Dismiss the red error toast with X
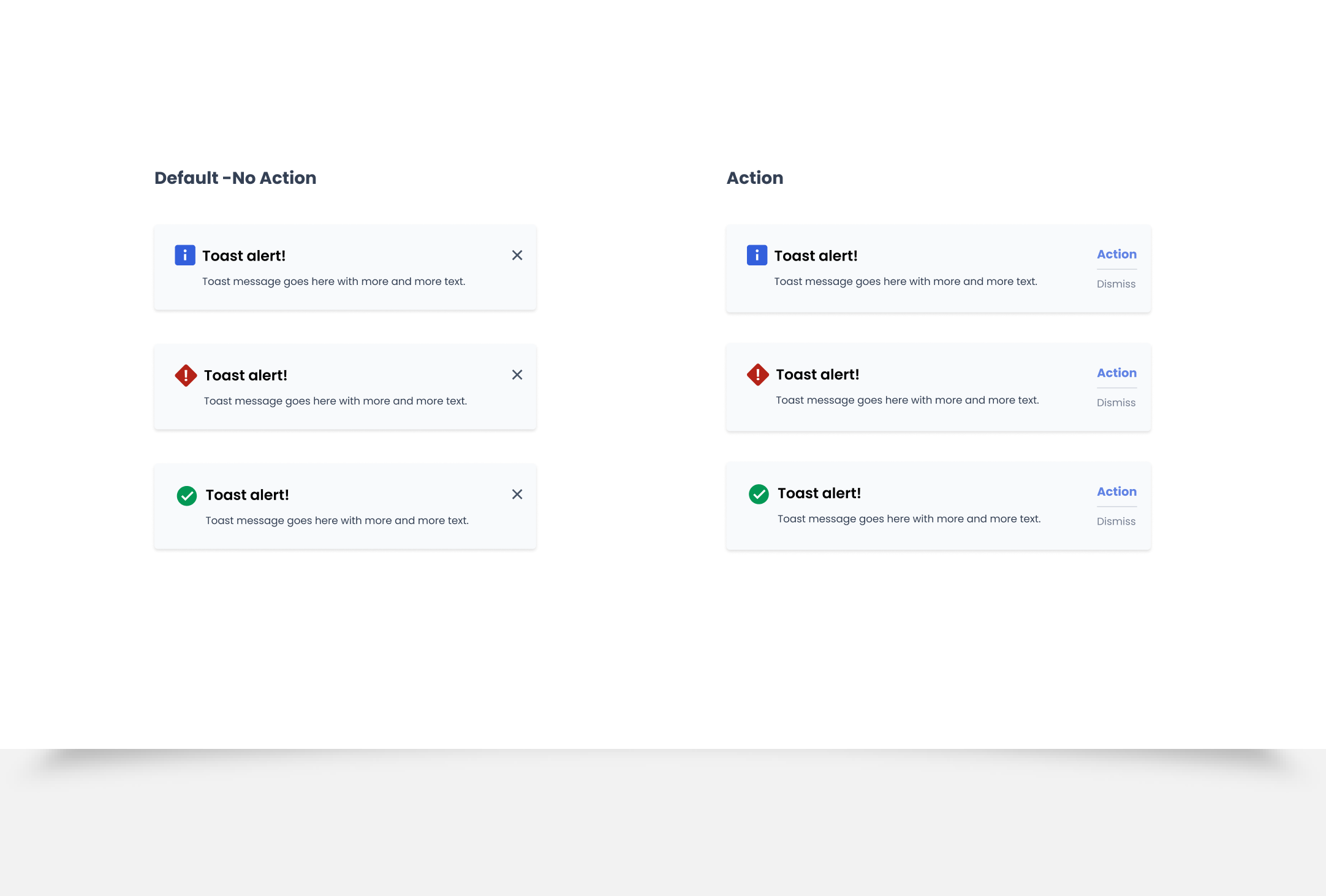This screenshot has width=1326, height=896. pyautogui.click(x=517, y=374)
